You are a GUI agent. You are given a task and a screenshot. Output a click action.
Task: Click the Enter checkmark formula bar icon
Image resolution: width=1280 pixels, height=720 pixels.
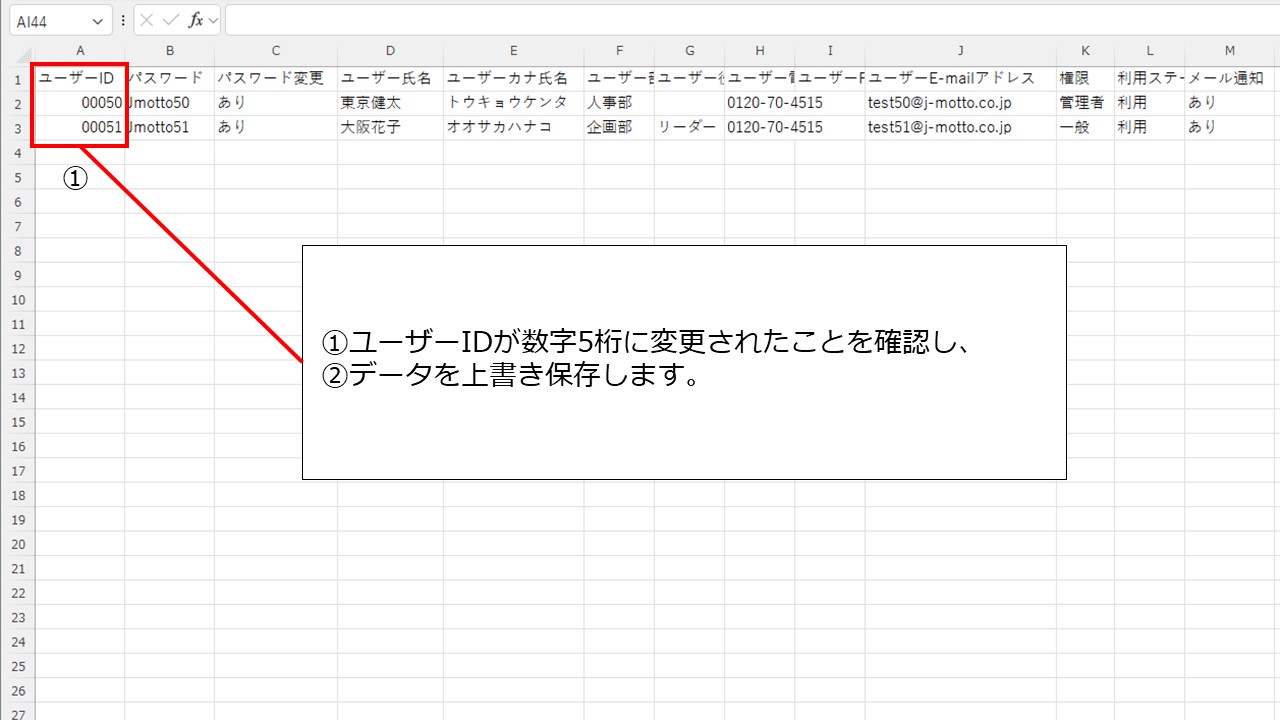coord(171,20)
